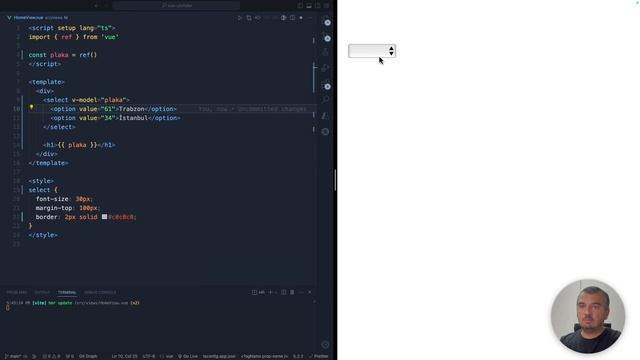The height and width of the screenshot is (360, 640).
Task: Open the Output panel tab
Action: (42, 292)
